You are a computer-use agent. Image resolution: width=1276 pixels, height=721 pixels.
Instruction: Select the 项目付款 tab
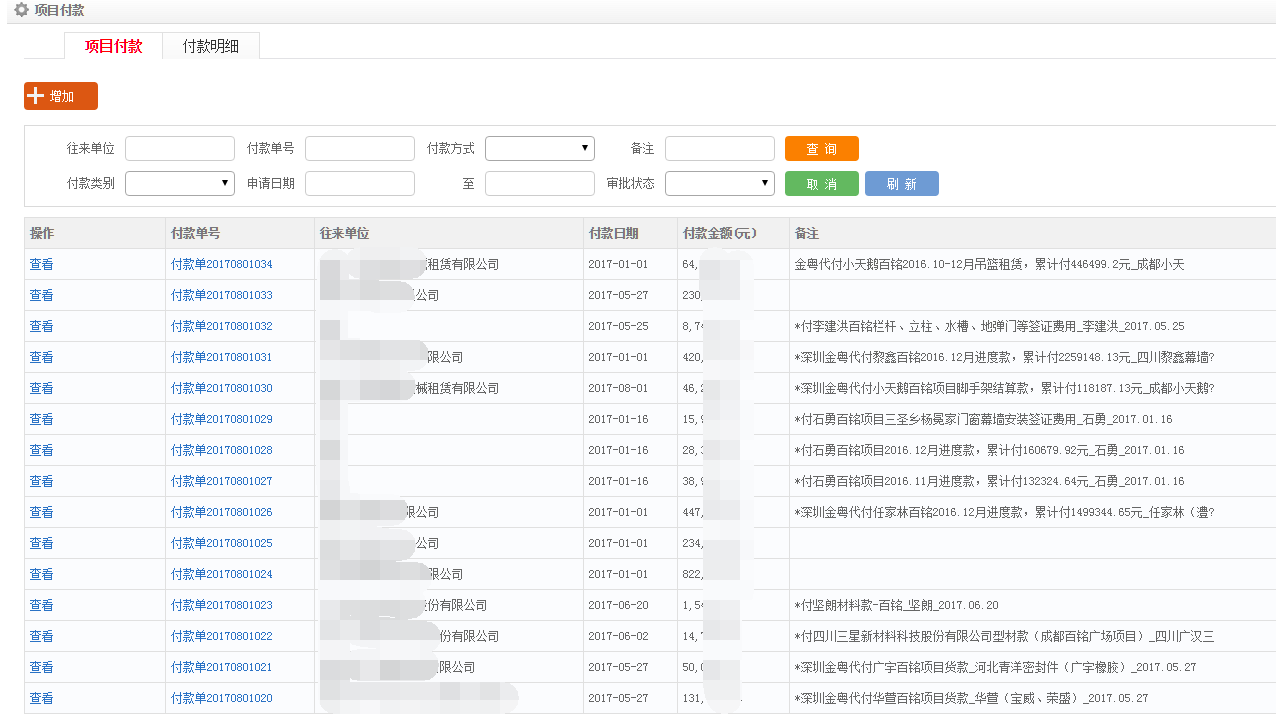click(113, 46)
